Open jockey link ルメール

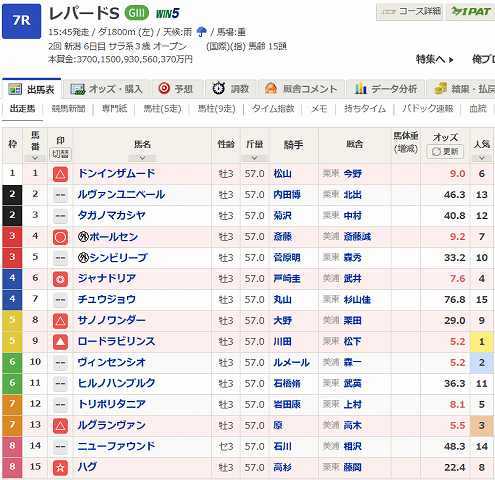click(x=291, y=363)
